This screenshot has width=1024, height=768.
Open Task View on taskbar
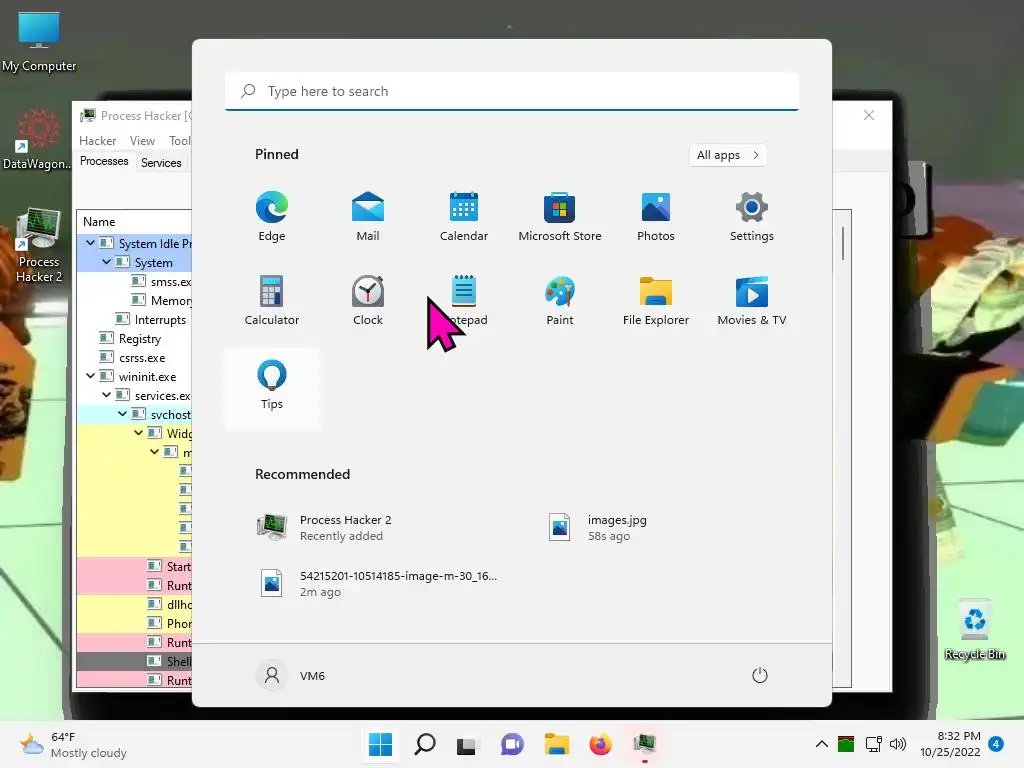point(466,744)
